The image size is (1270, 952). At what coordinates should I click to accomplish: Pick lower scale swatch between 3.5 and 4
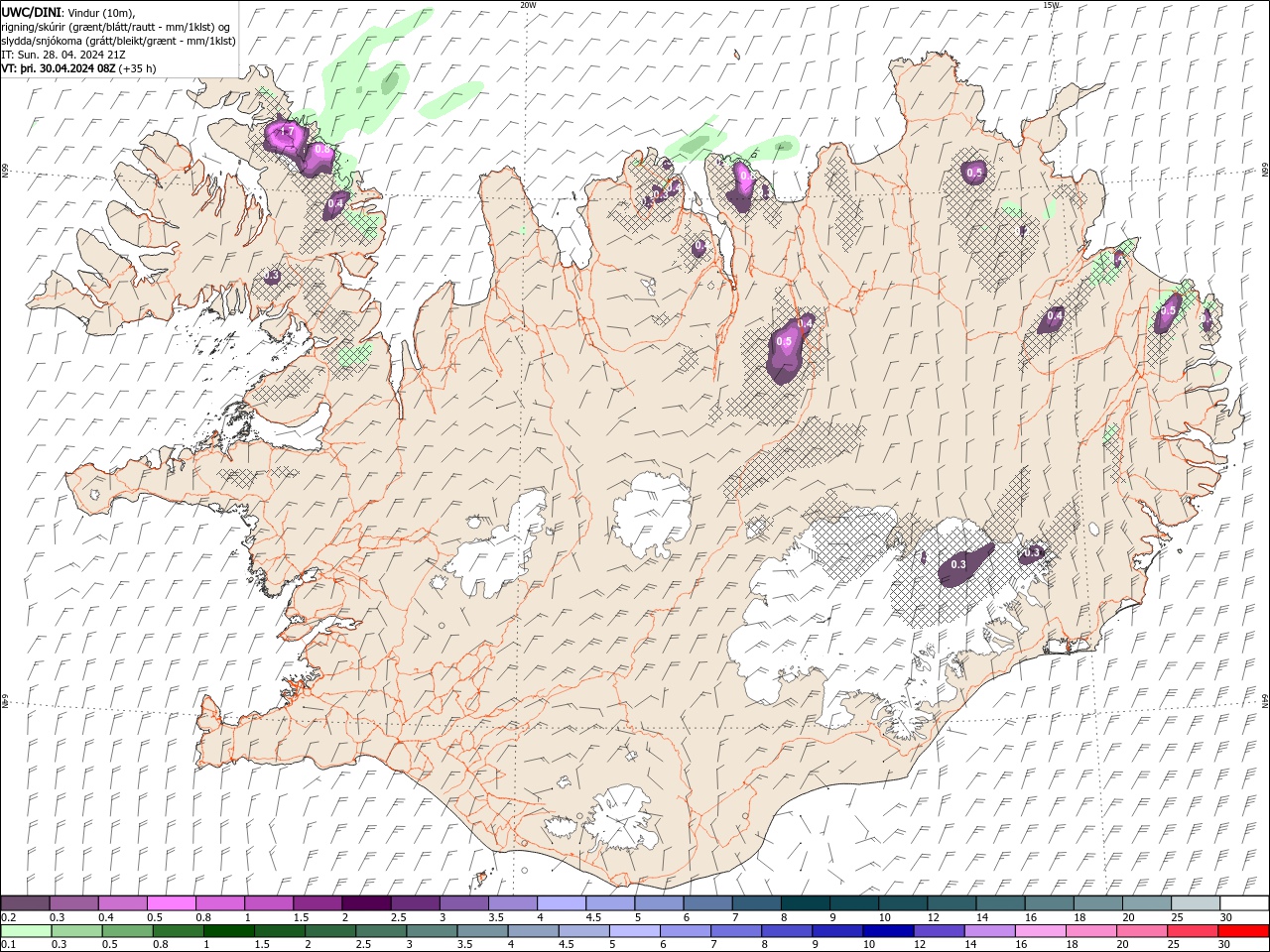coord(482,930)
